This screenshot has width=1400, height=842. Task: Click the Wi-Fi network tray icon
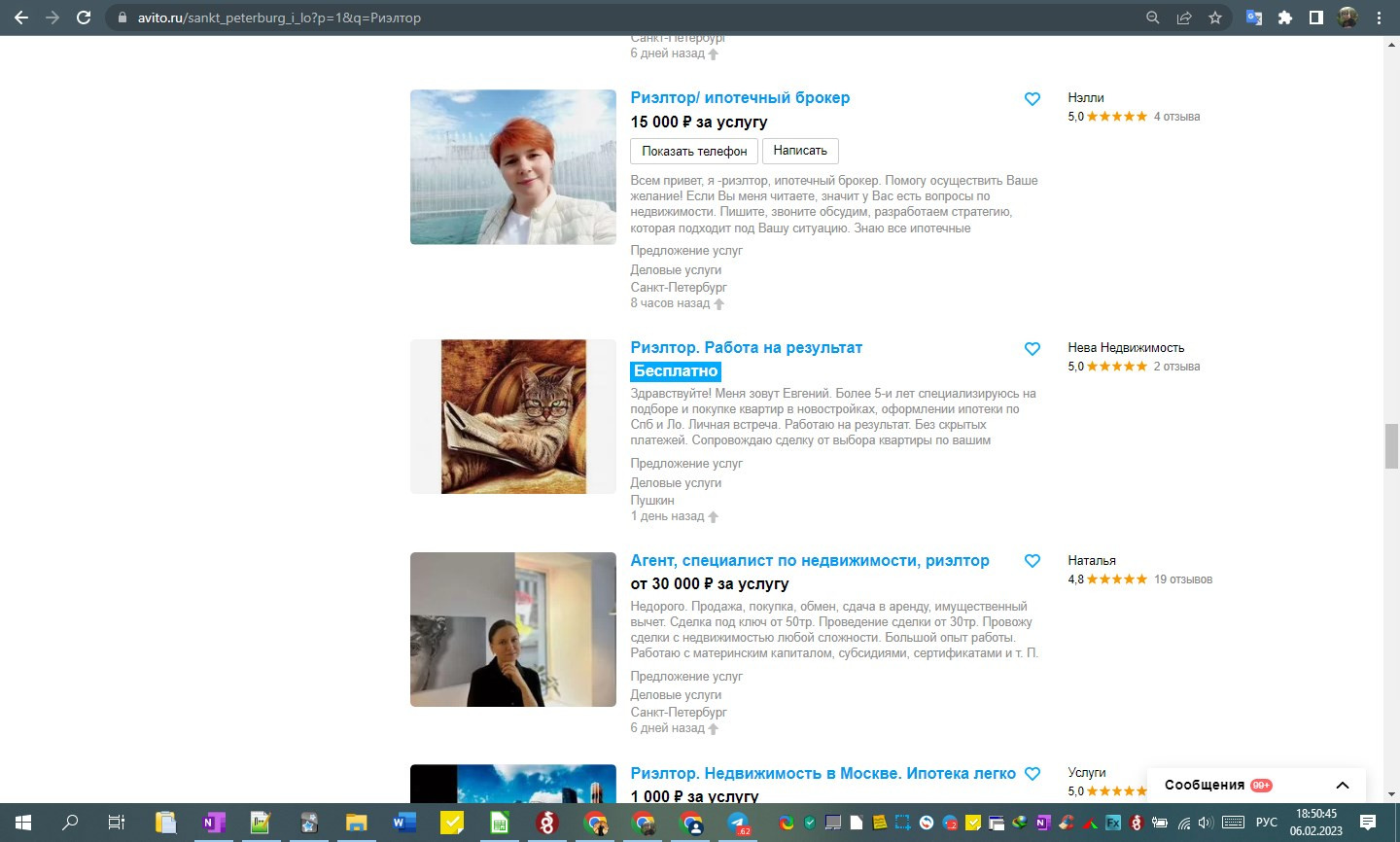1184,823
